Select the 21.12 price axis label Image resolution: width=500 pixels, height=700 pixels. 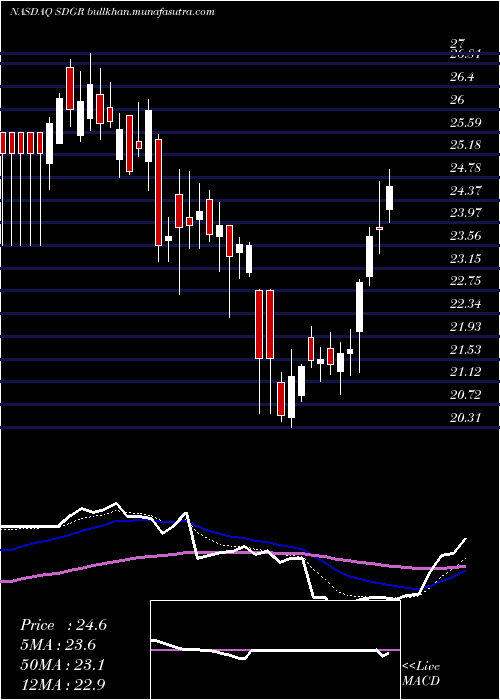pyautogui.click(x=465, y=372)
